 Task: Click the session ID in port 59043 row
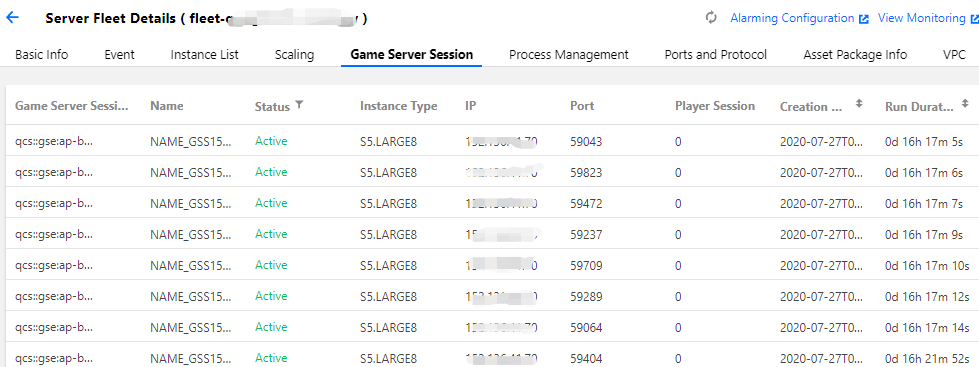tap(54, 142)
